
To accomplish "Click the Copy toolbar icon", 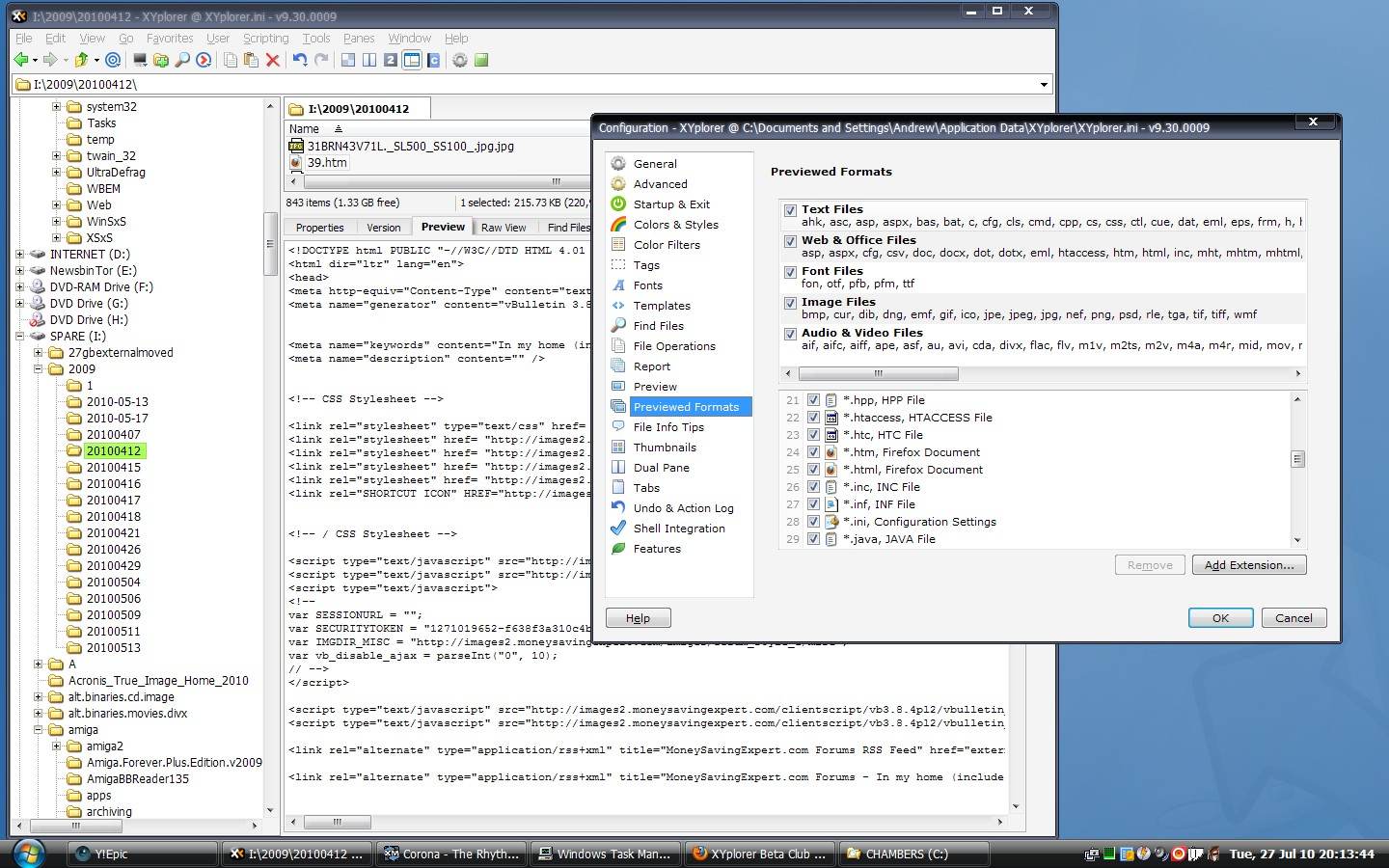I will [231, 60].
